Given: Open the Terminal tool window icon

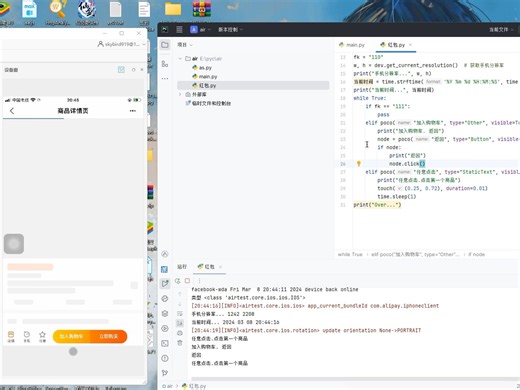Looking at the screenshot, I should (x=165, y=343).
